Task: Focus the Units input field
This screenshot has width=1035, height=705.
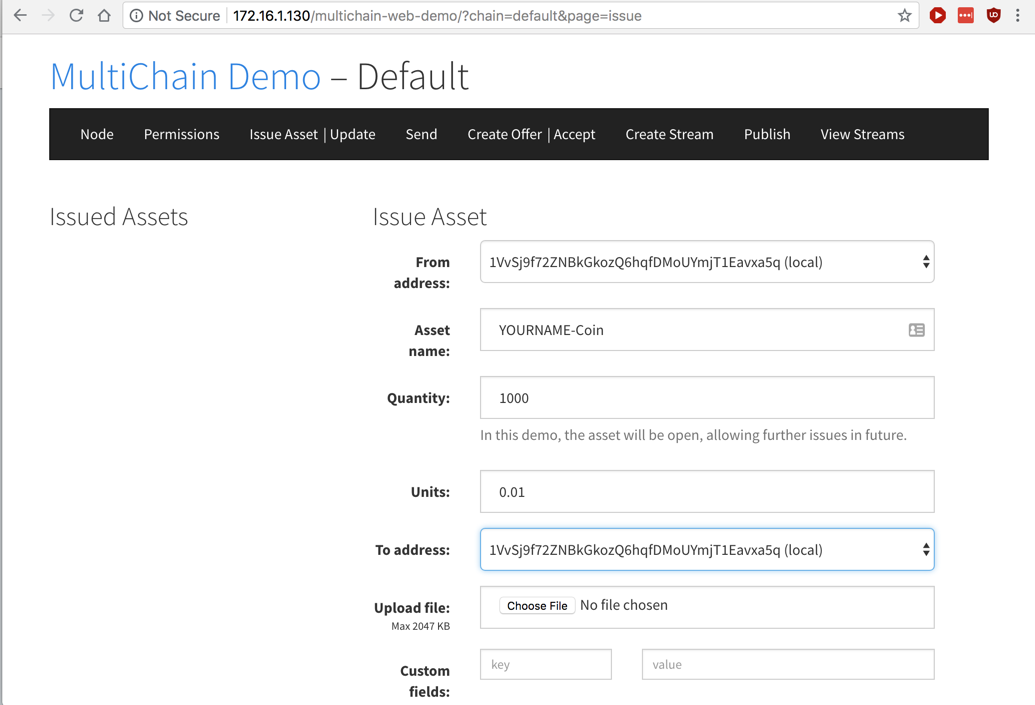Action: coord(707,492)
